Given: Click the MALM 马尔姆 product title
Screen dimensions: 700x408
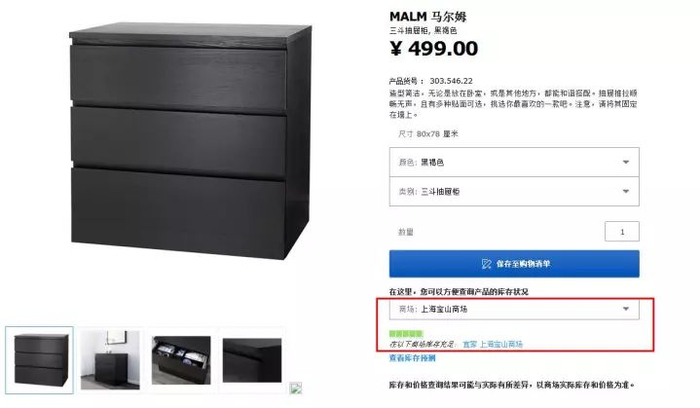Looking at the screenshot, I should click(x=428, y=17).
